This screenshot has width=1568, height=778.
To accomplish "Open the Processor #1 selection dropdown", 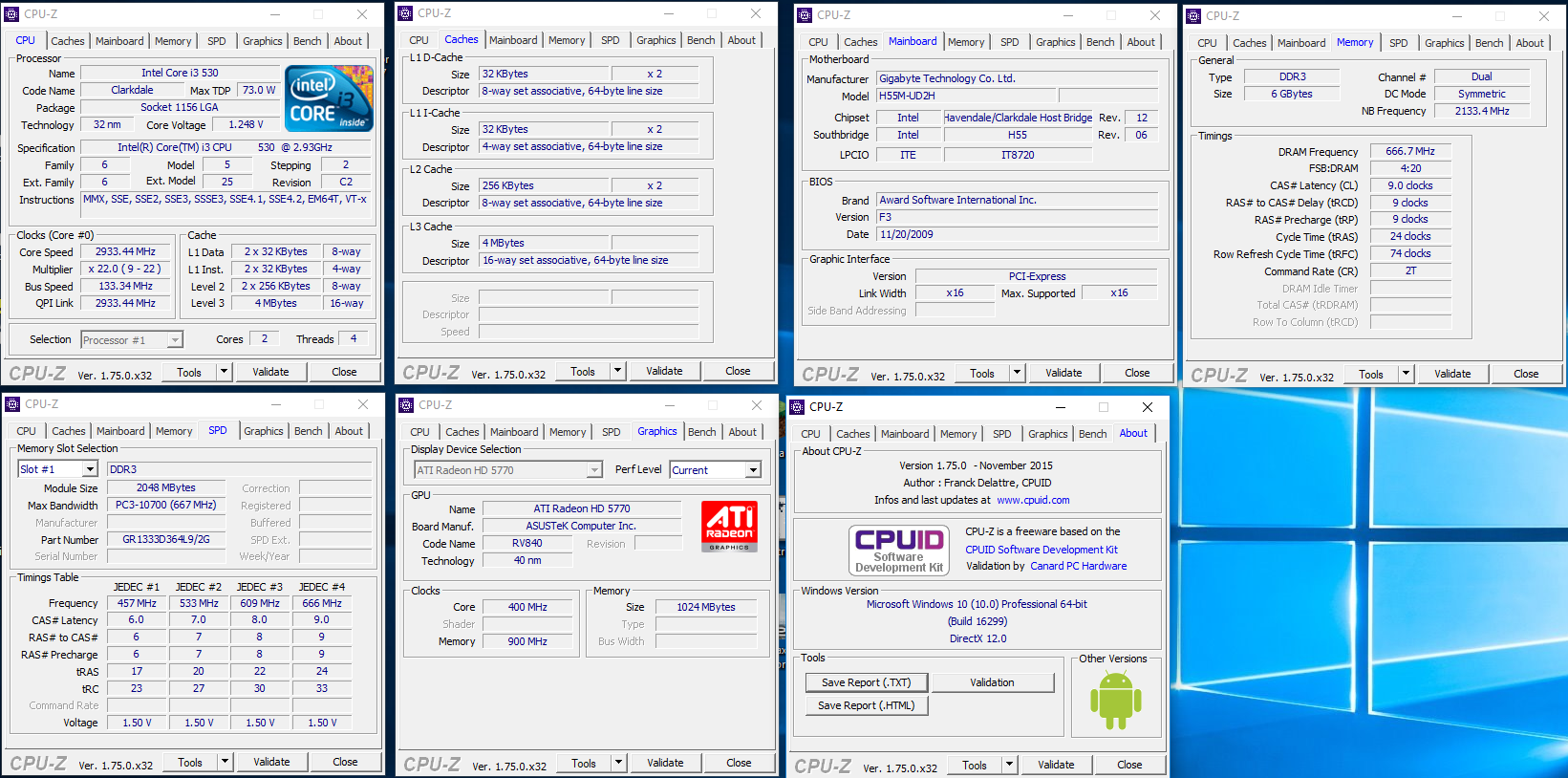I will pos(175,340).
